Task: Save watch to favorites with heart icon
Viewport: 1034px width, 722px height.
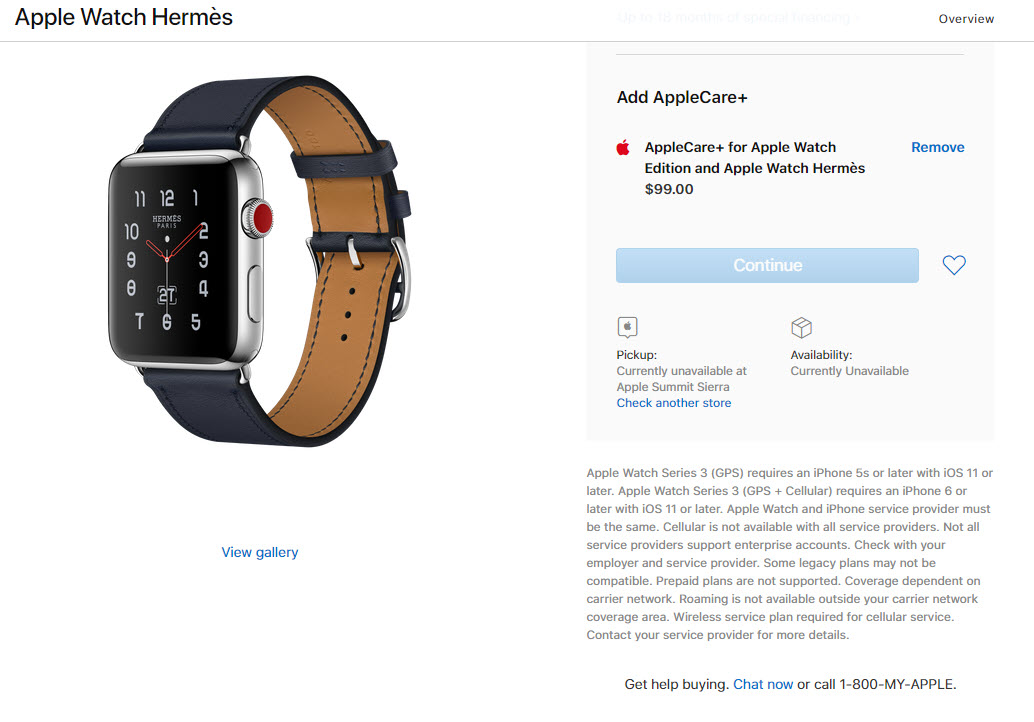Action: click(x=954, y=265)
